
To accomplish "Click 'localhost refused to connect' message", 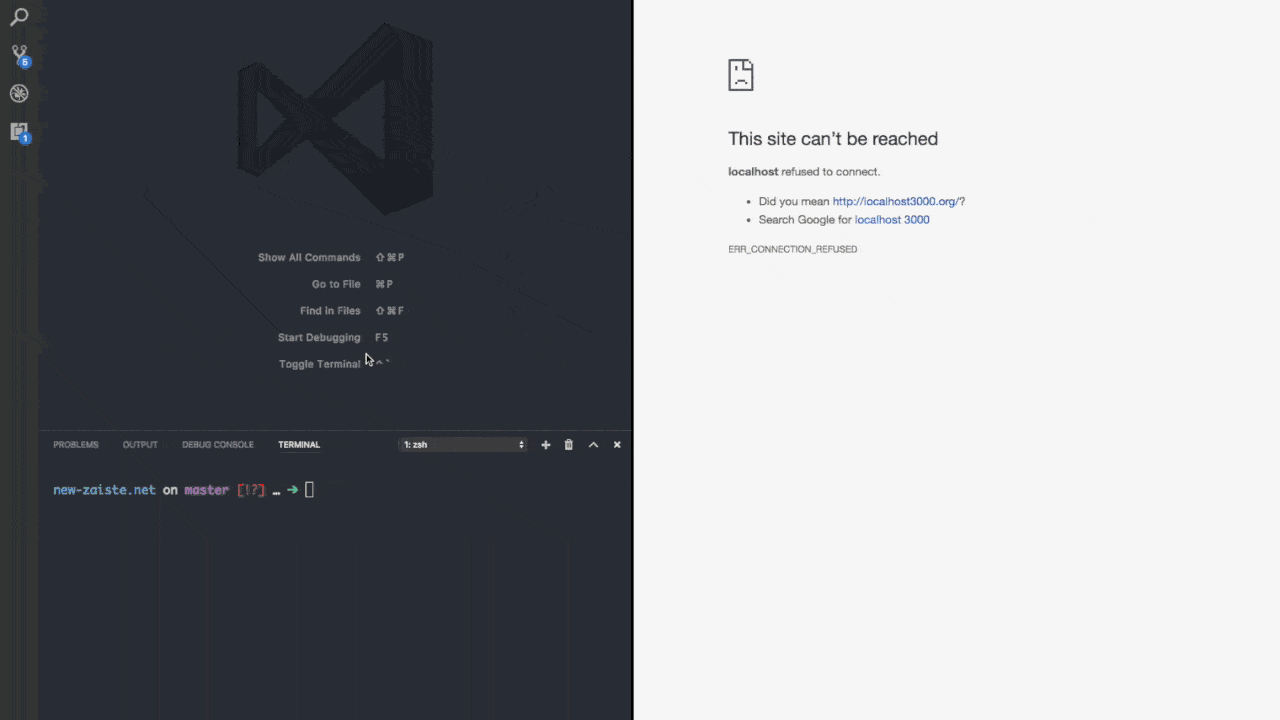I will (804, 172).
